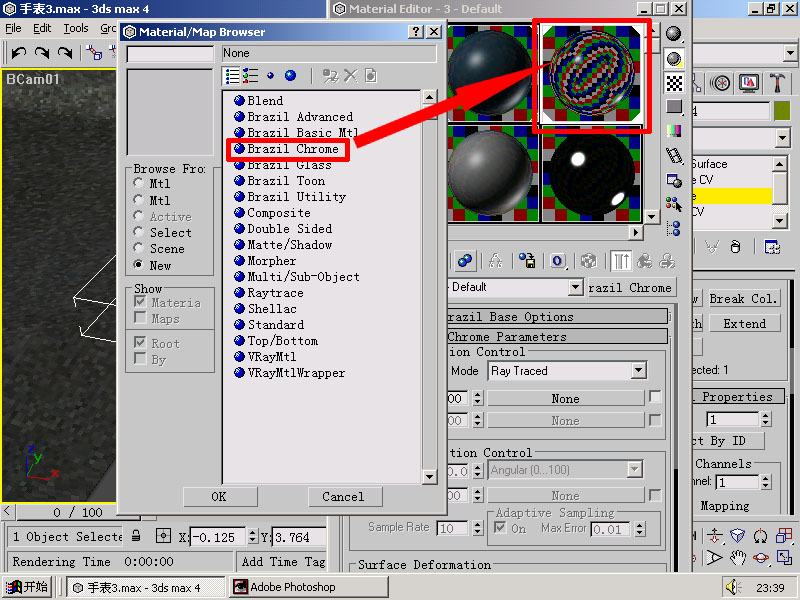Toggle checkered Background icon in Material Editor
The width and height of the screenshot is (800, 600).
[x=674, y=83]
